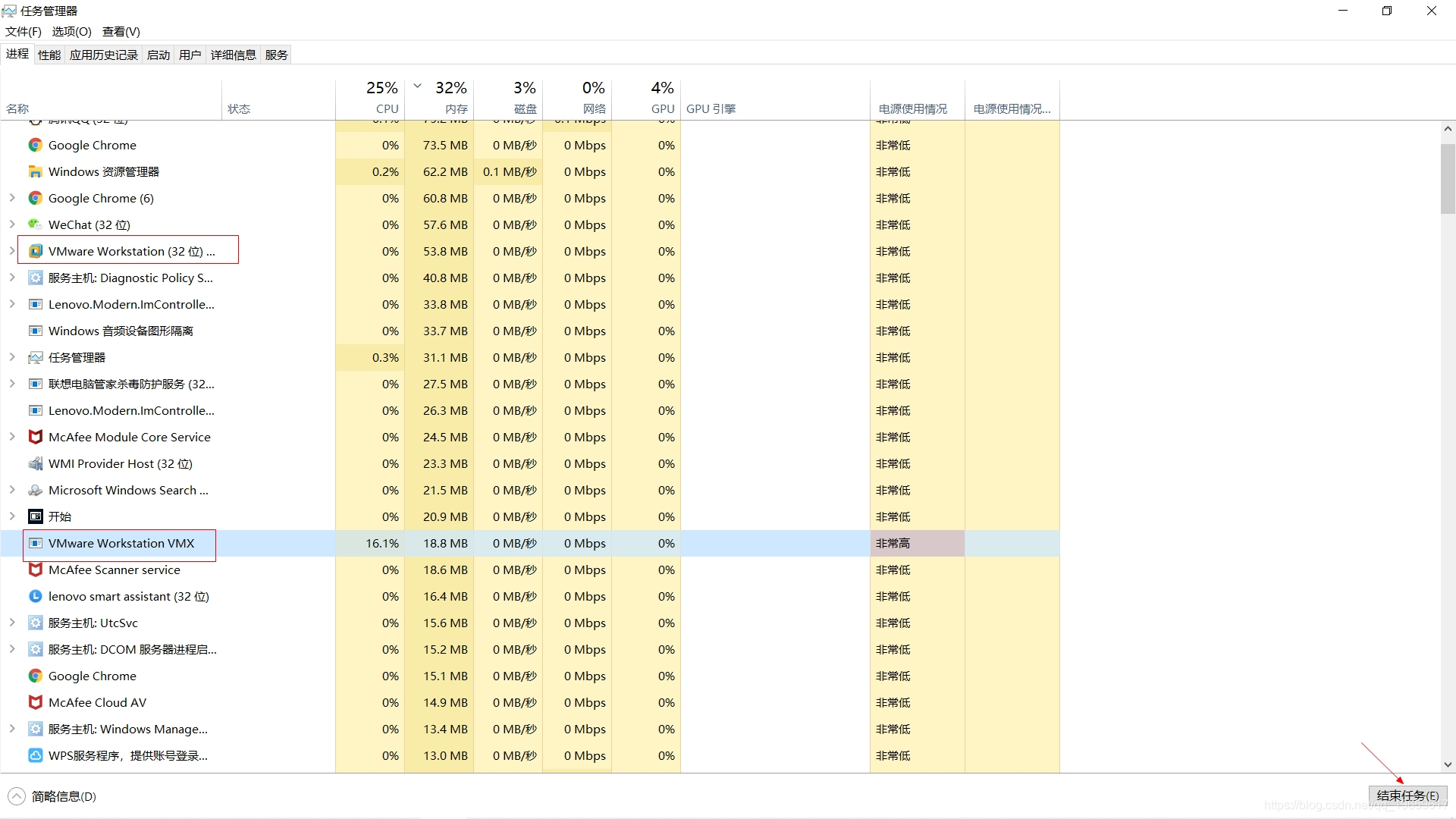Viewport: 1456px width, 819px height.
Task: Click the Diagnostic Policy service gear icon
Action: click(x=35, y=278)
